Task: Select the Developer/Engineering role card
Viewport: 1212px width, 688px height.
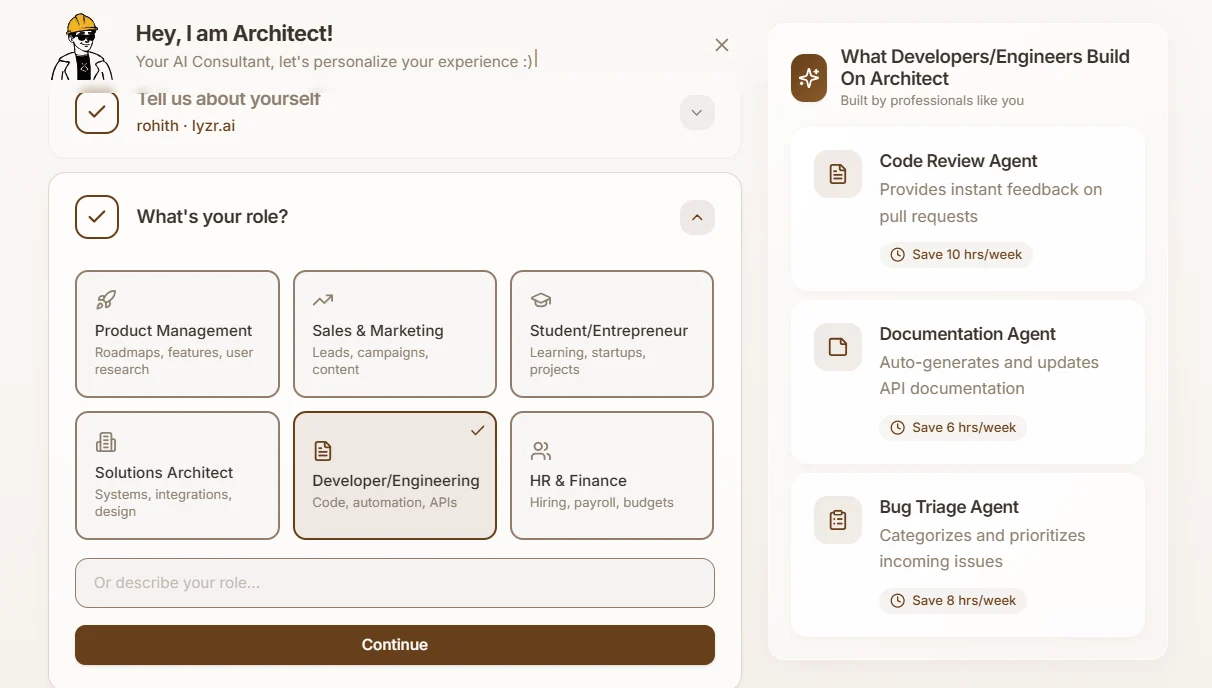Action: (395, 476)
